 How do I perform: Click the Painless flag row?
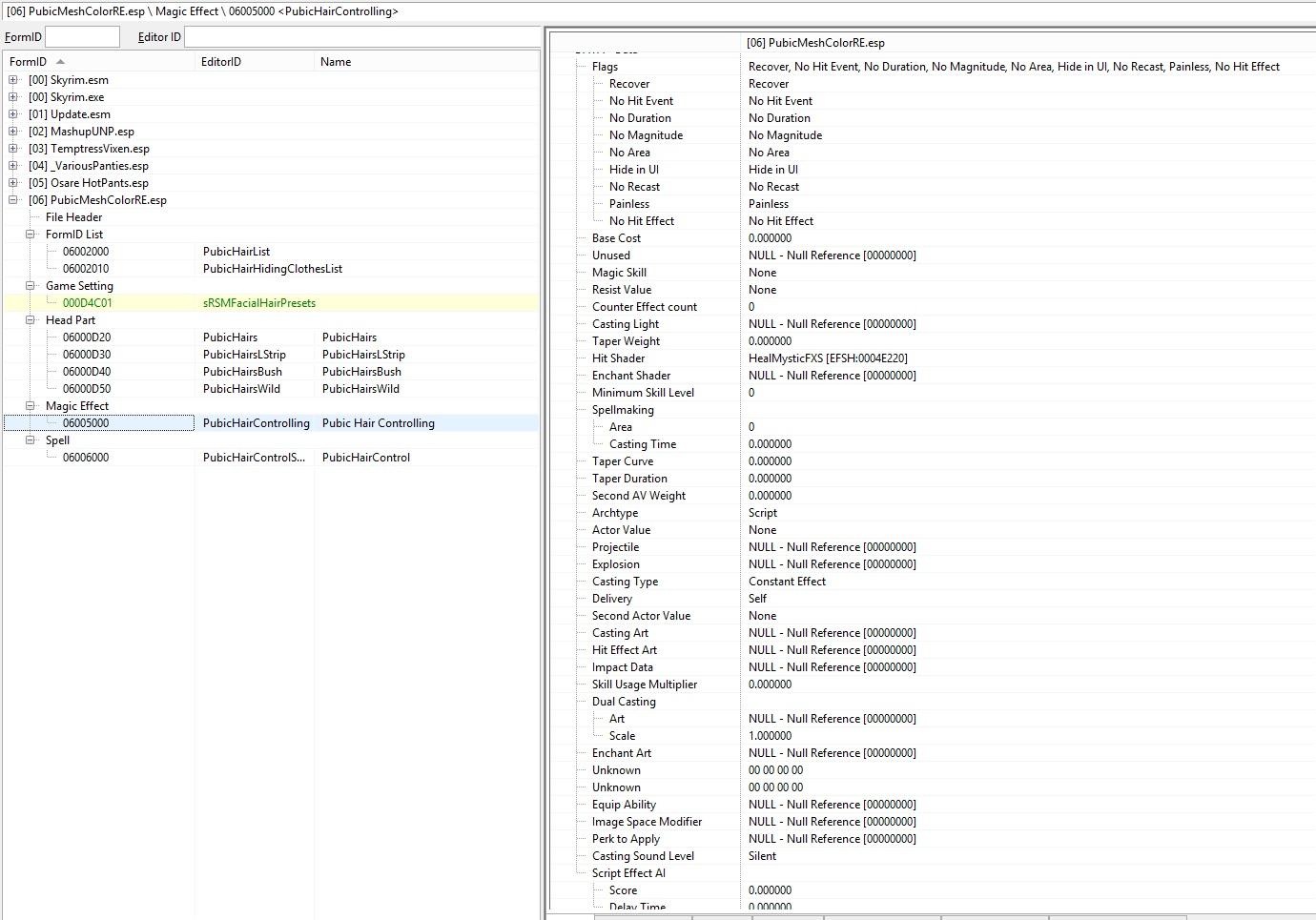933,204
